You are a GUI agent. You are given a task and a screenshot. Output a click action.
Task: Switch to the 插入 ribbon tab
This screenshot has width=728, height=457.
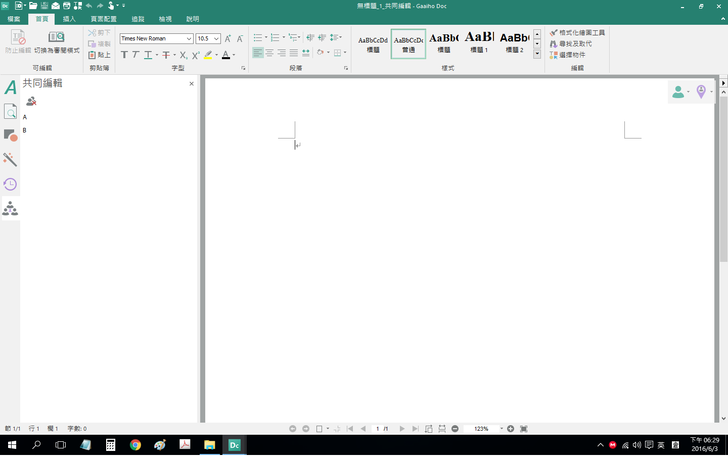click(69, 19)
